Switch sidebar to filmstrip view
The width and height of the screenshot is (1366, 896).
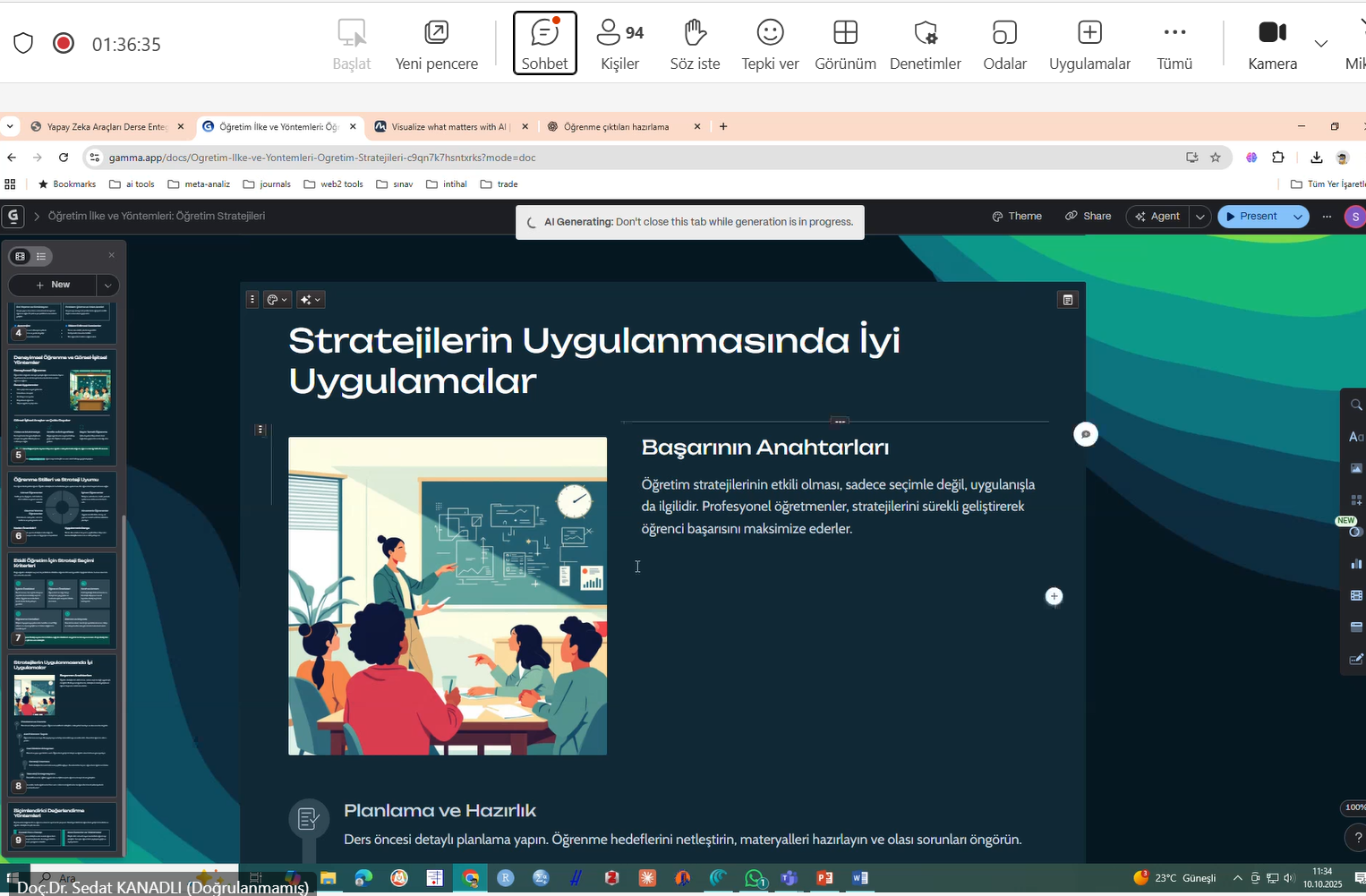click(x=21, y=257)
